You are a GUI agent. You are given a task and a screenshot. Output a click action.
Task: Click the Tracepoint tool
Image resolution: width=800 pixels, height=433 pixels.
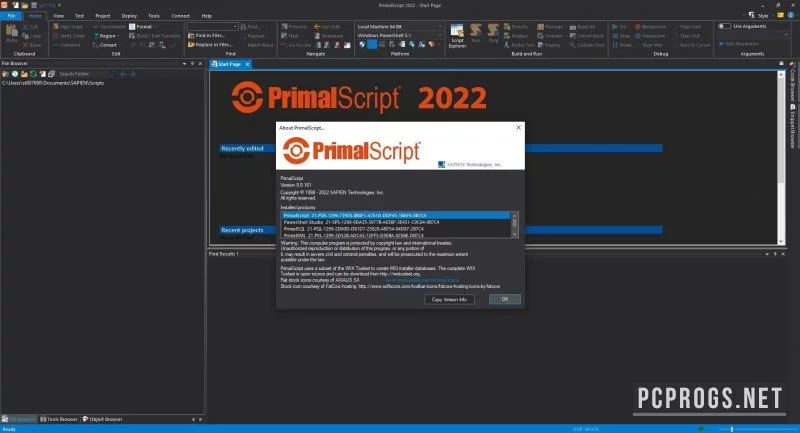coord(649,36)
